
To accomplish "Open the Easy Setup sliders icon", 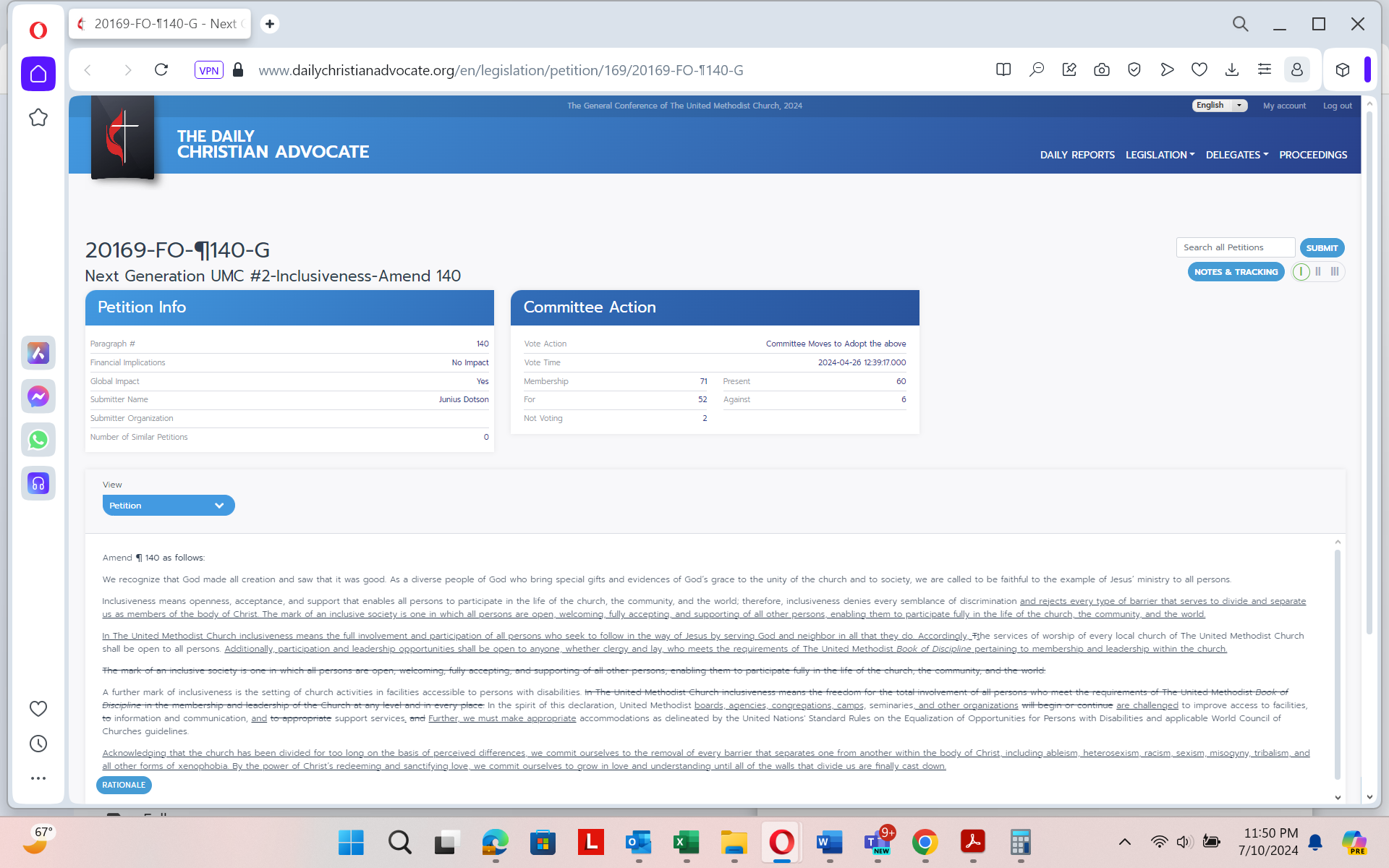I will (x=1264, y=70).
